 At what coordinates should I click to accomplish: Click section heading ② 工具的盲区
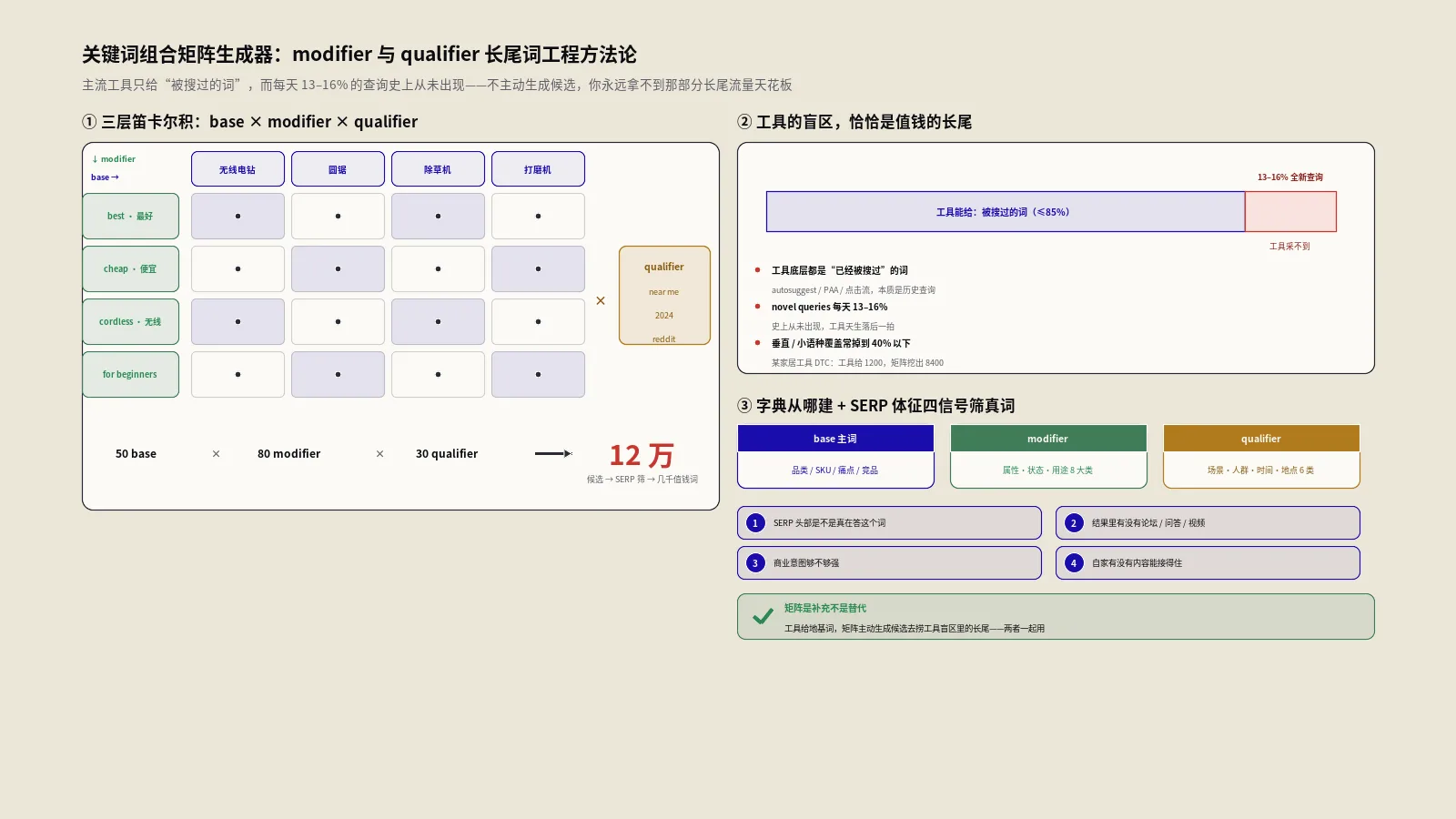[854, 122]
